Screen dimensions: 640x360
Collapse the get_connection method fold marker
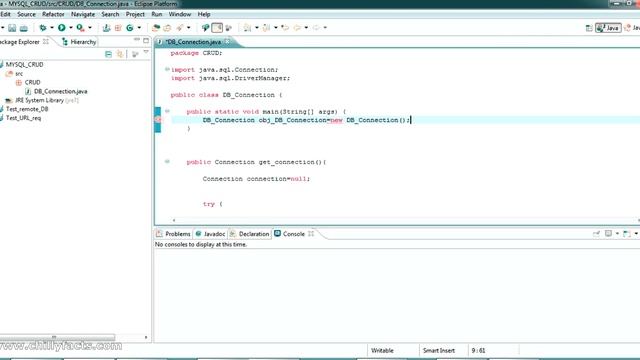[167, 162]
